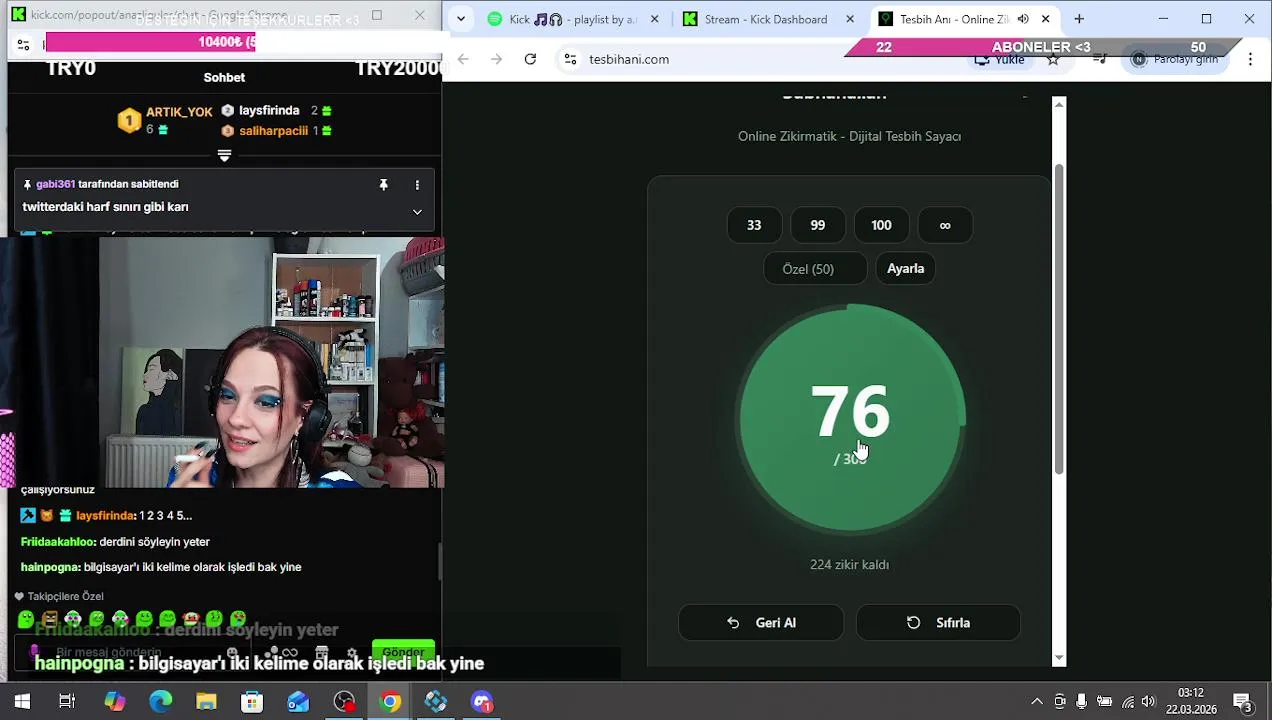Click the scrollbar up arrow

(x=1059, y=103)
